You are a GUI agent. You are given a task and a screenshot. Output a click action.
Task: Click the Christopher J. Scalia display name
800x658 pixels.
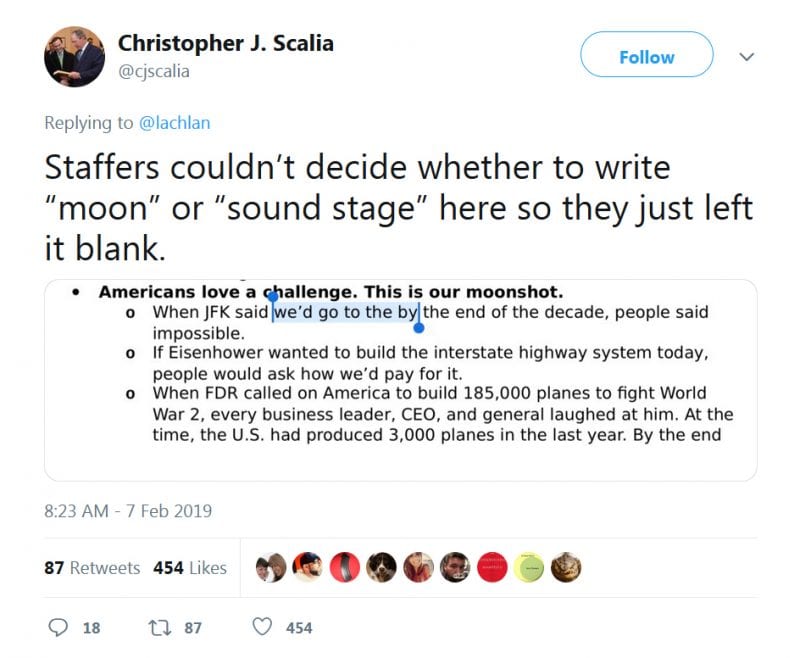pyautogui.click(x=225, y=43)
